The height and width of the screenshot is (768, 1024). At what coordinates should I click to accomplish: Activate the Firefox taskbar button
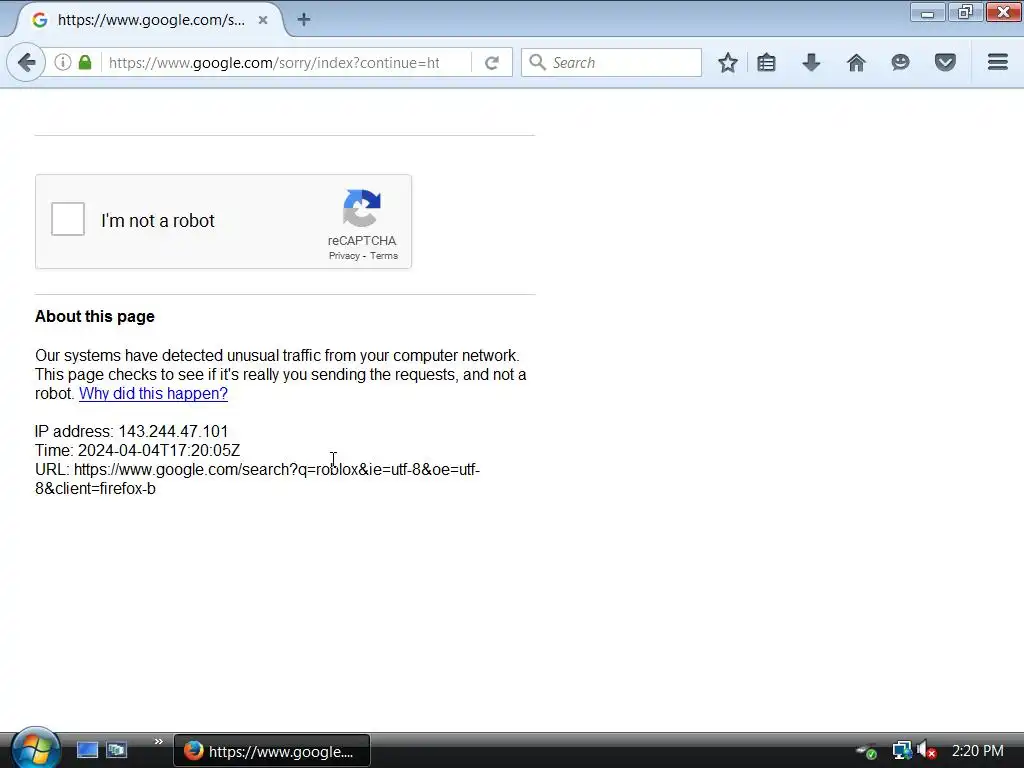272,751
